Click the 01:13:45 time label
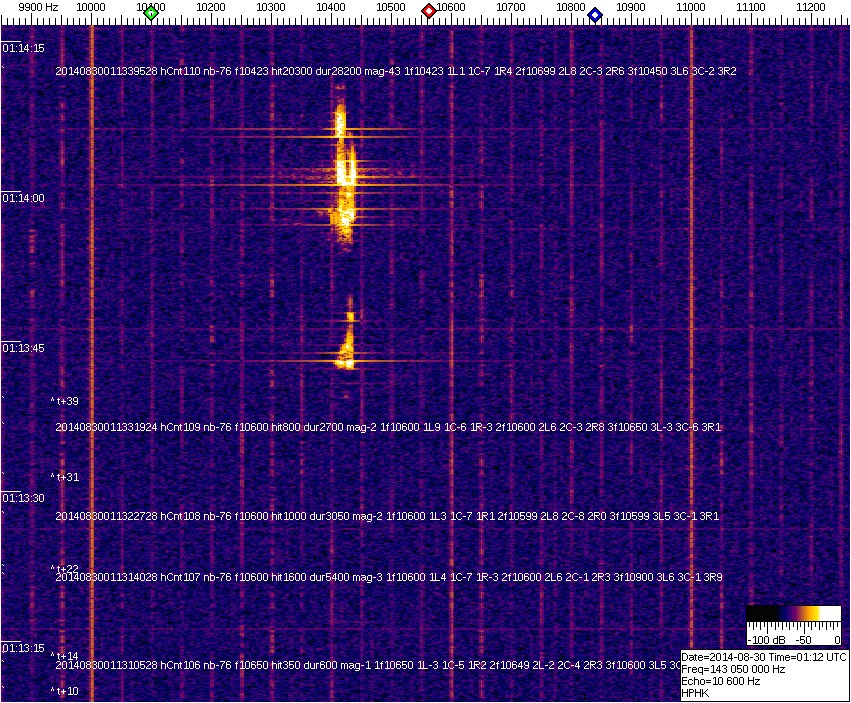 [22, 348]
